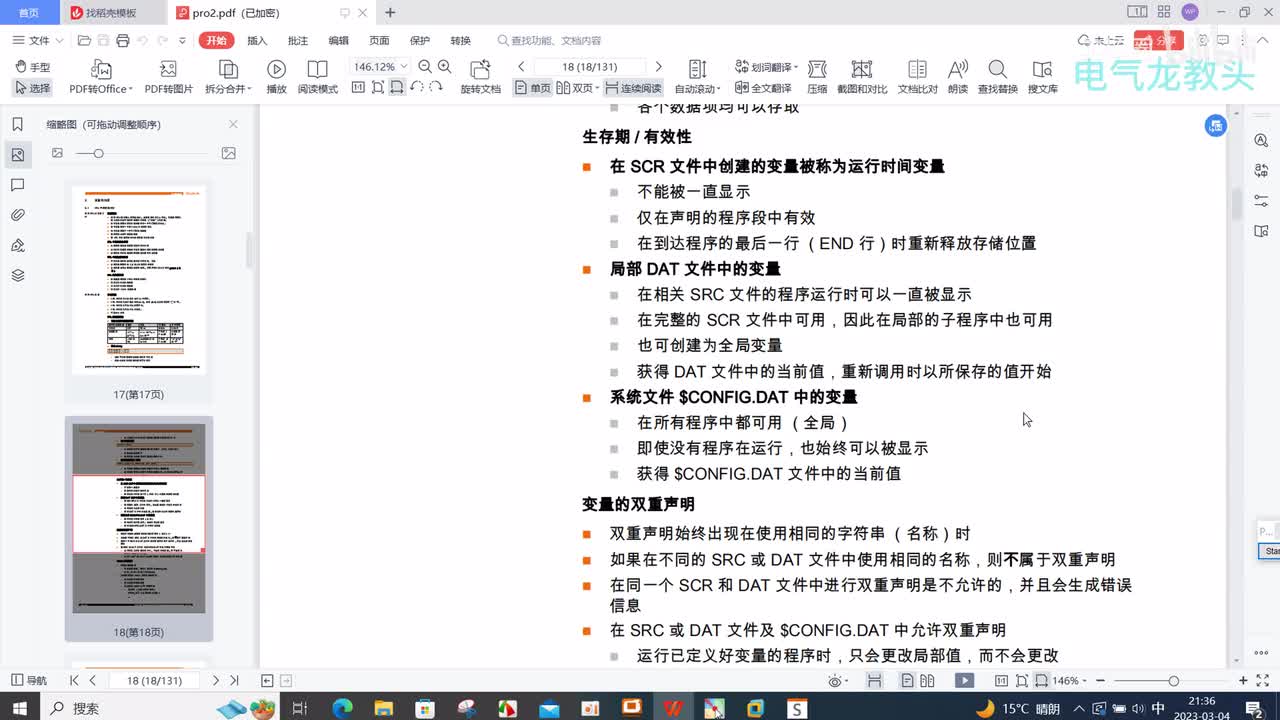Open the 编辑 ribbon tab
This screenshot has width=1280, height=720.
(x=339, y=41)
